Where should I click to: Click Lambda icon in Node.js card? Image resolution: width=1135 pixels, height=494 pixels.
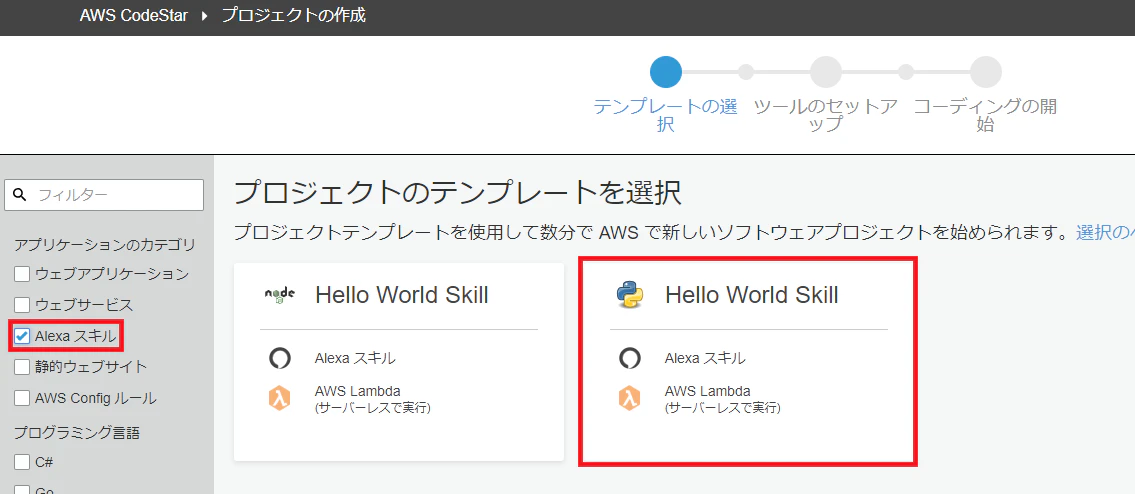tap(279, 398)
